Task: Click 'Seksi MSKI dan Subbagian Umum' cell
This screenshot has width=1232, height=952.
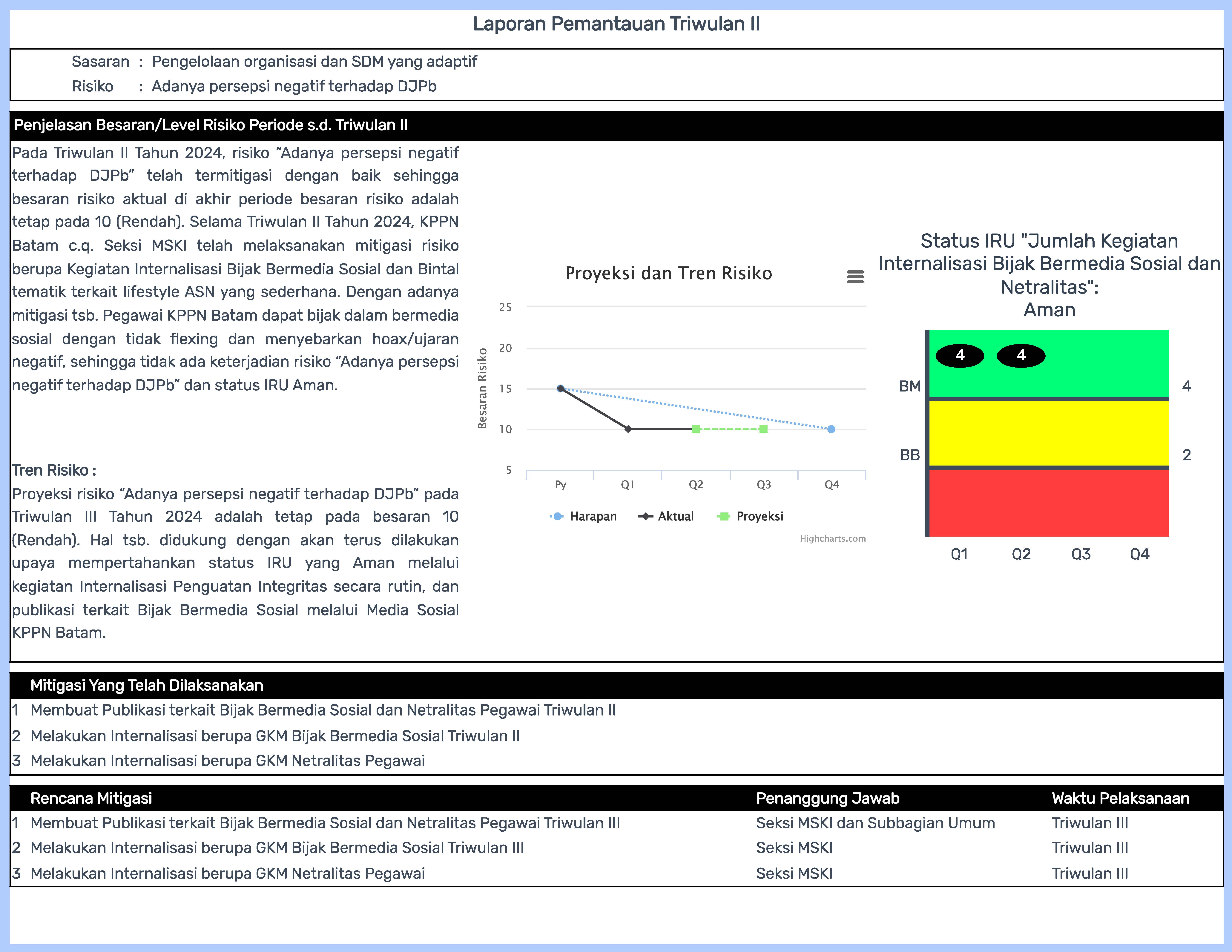Action: tap(875, 823)
